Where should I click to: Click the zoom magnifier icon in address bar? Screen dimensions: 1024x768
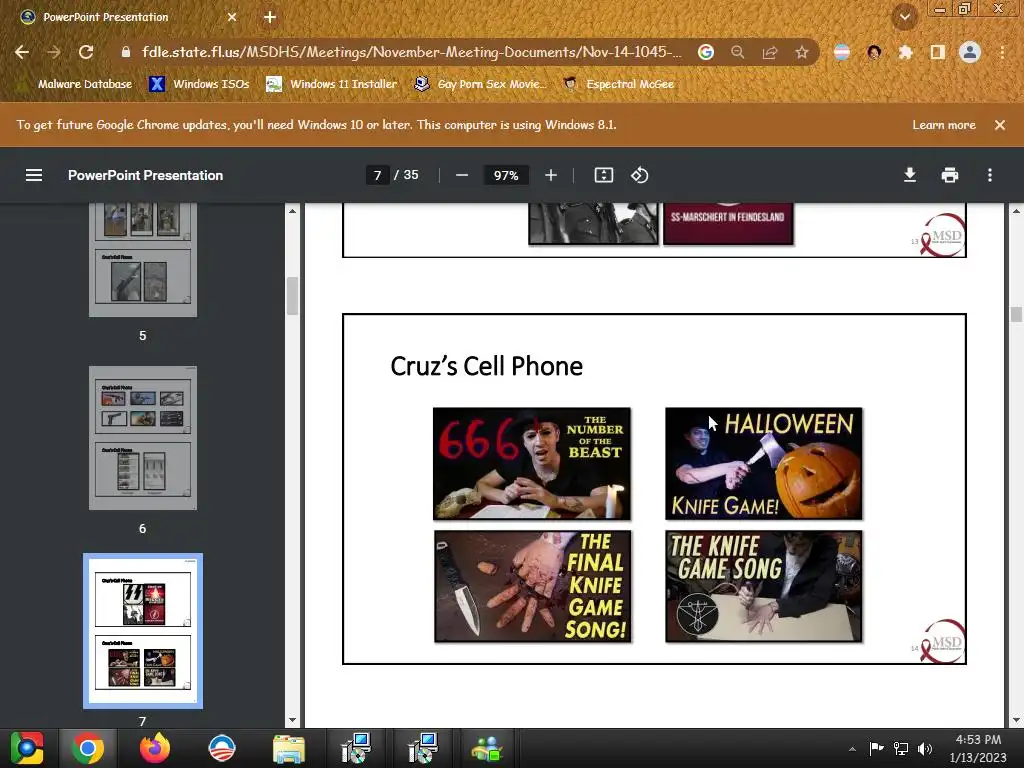tap(737, 52)
